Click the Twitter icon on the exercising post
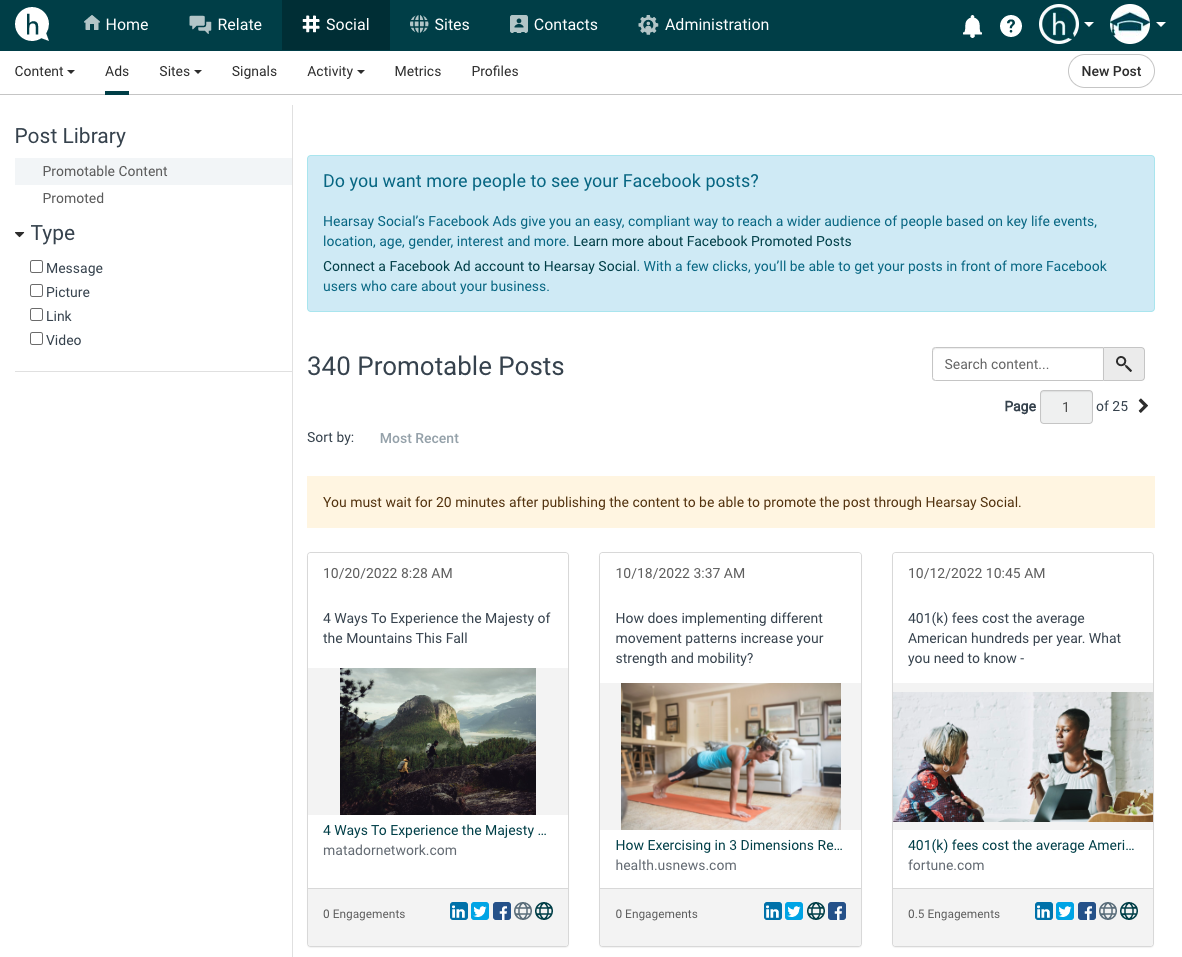 [793, 911]
